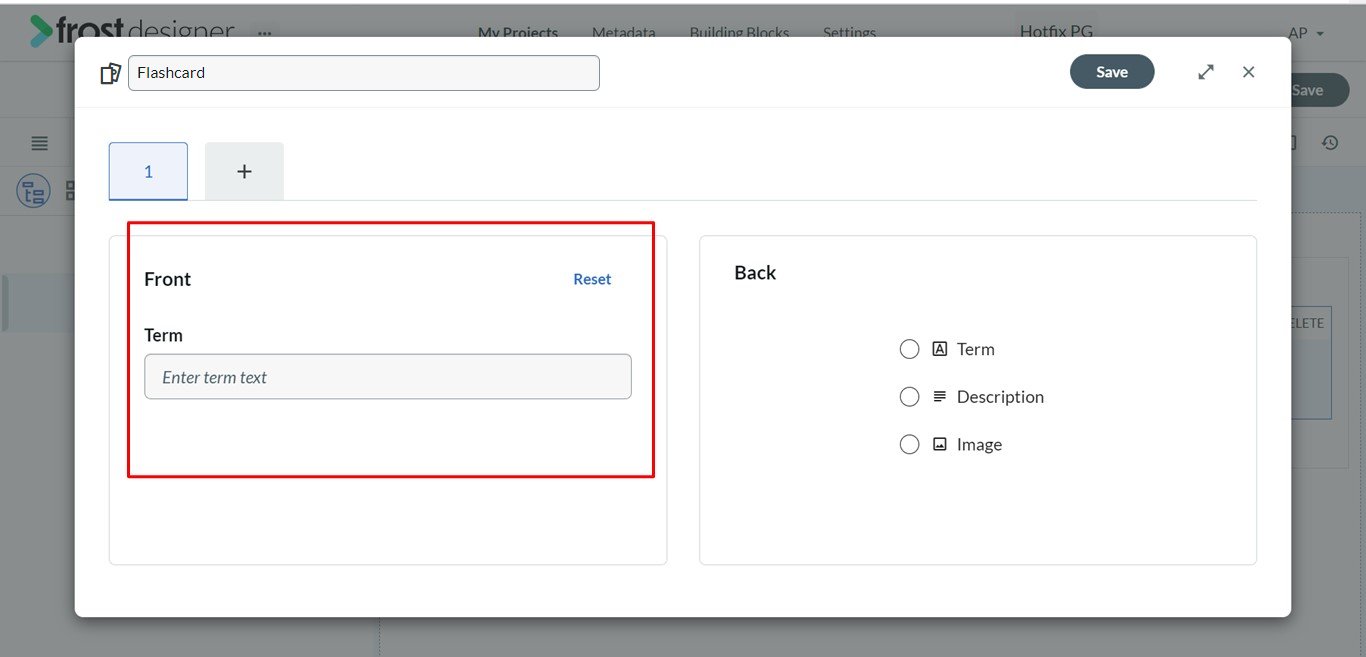Click the flashcard icon beside the title
Screen dimensions: 1366x657
pos(110,73)
